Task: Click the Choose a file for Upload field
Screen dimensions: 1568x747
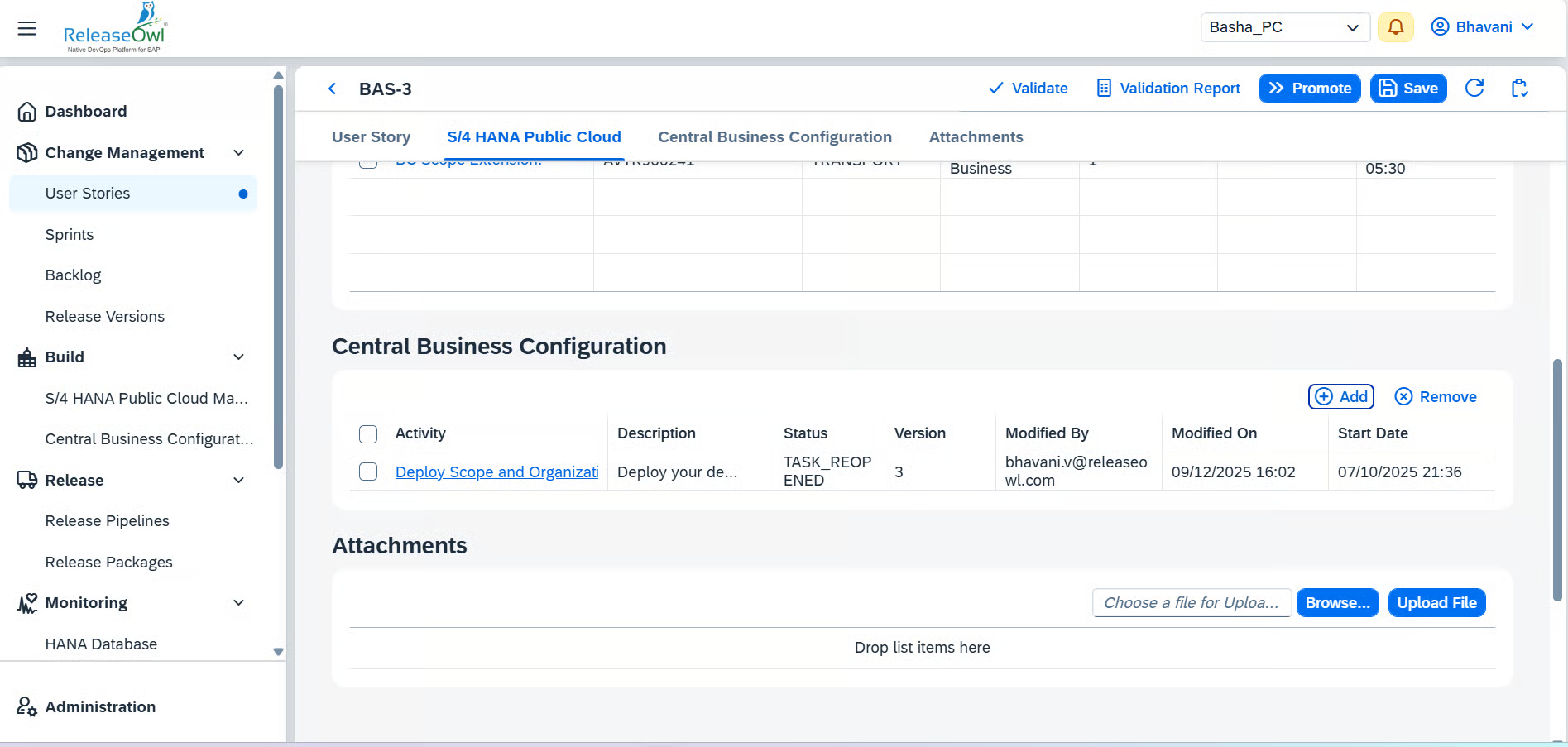Action: (x=1191, y=603)
